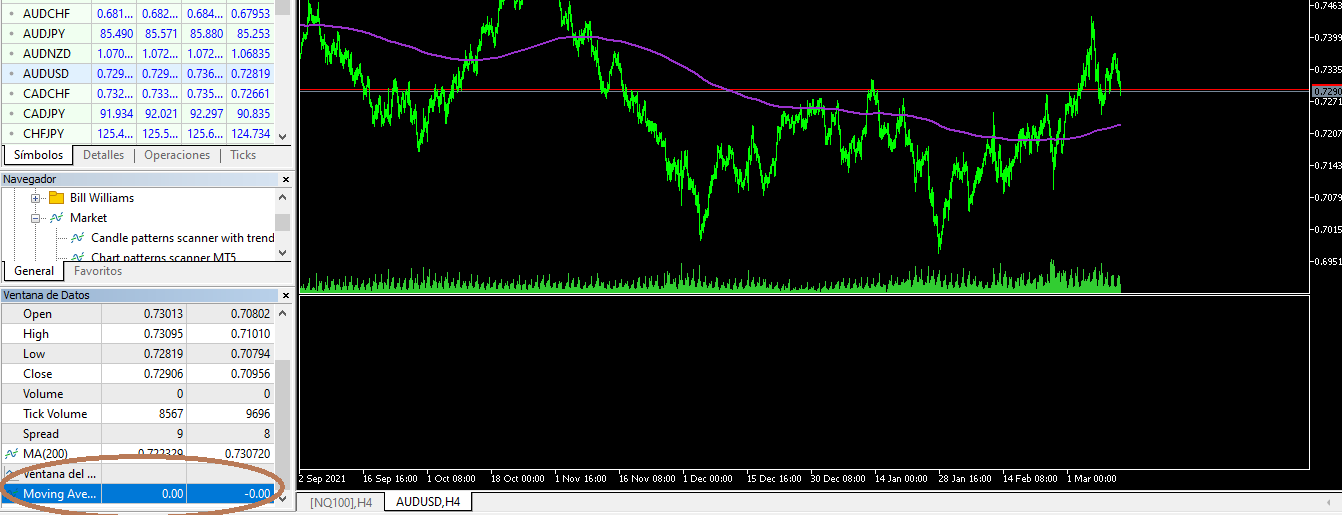This screenshot has width=1342, height=515.
Task: Select the highlighted Moving Ave... row
Action: coord(137,494)
